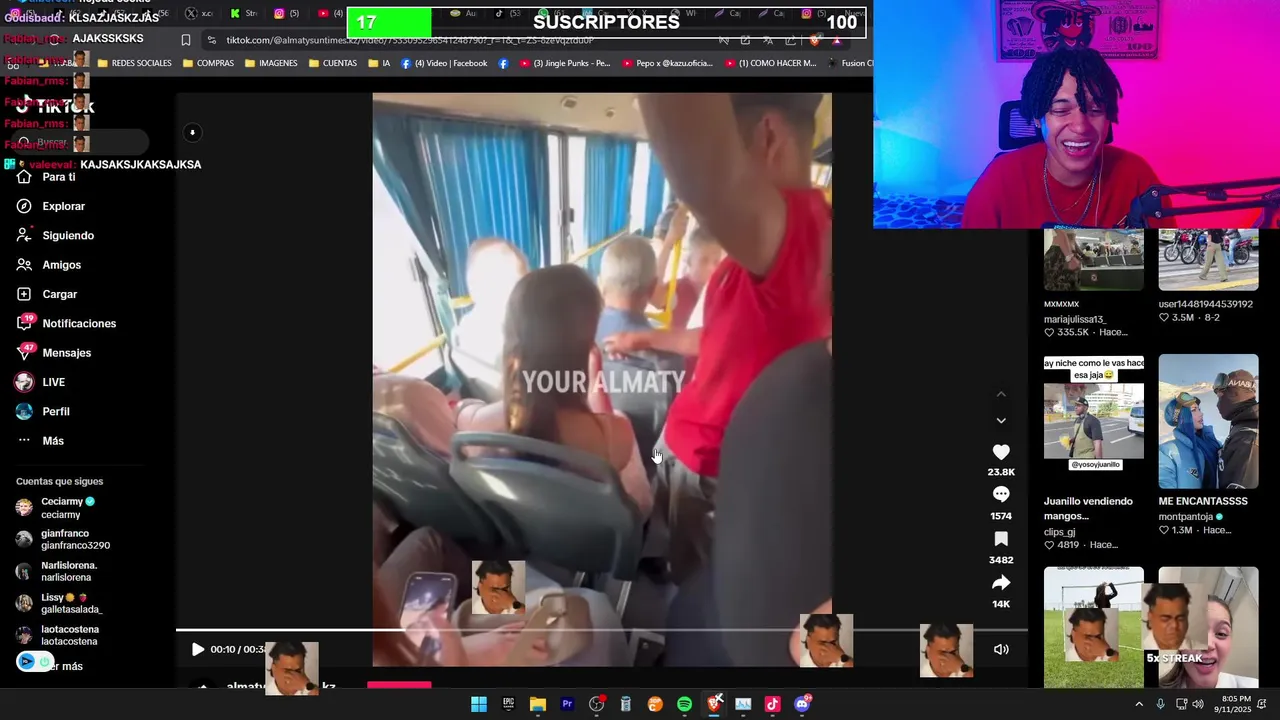Open Discord from taskbar
Screen dimensions: 1280x720
(802, 704)
